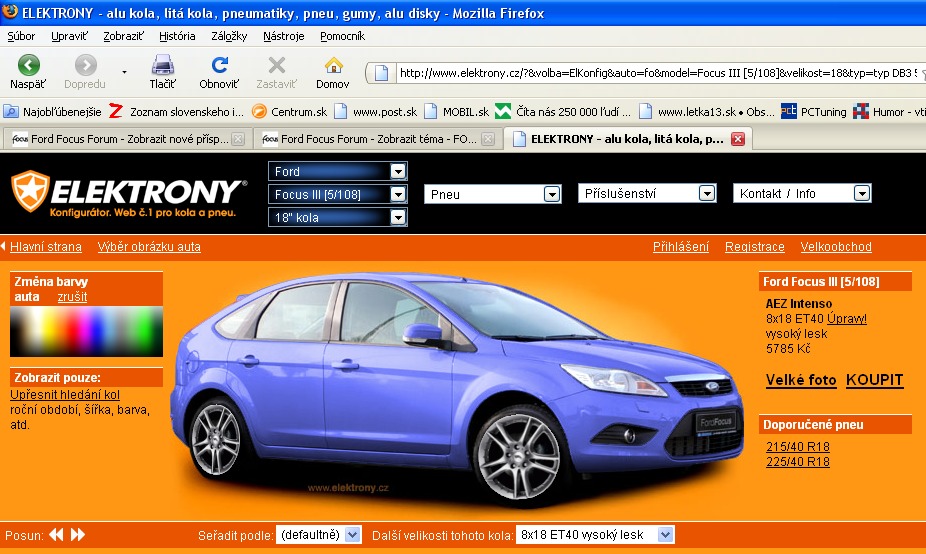Click the Print toolbar icon

tap(162, 67)
